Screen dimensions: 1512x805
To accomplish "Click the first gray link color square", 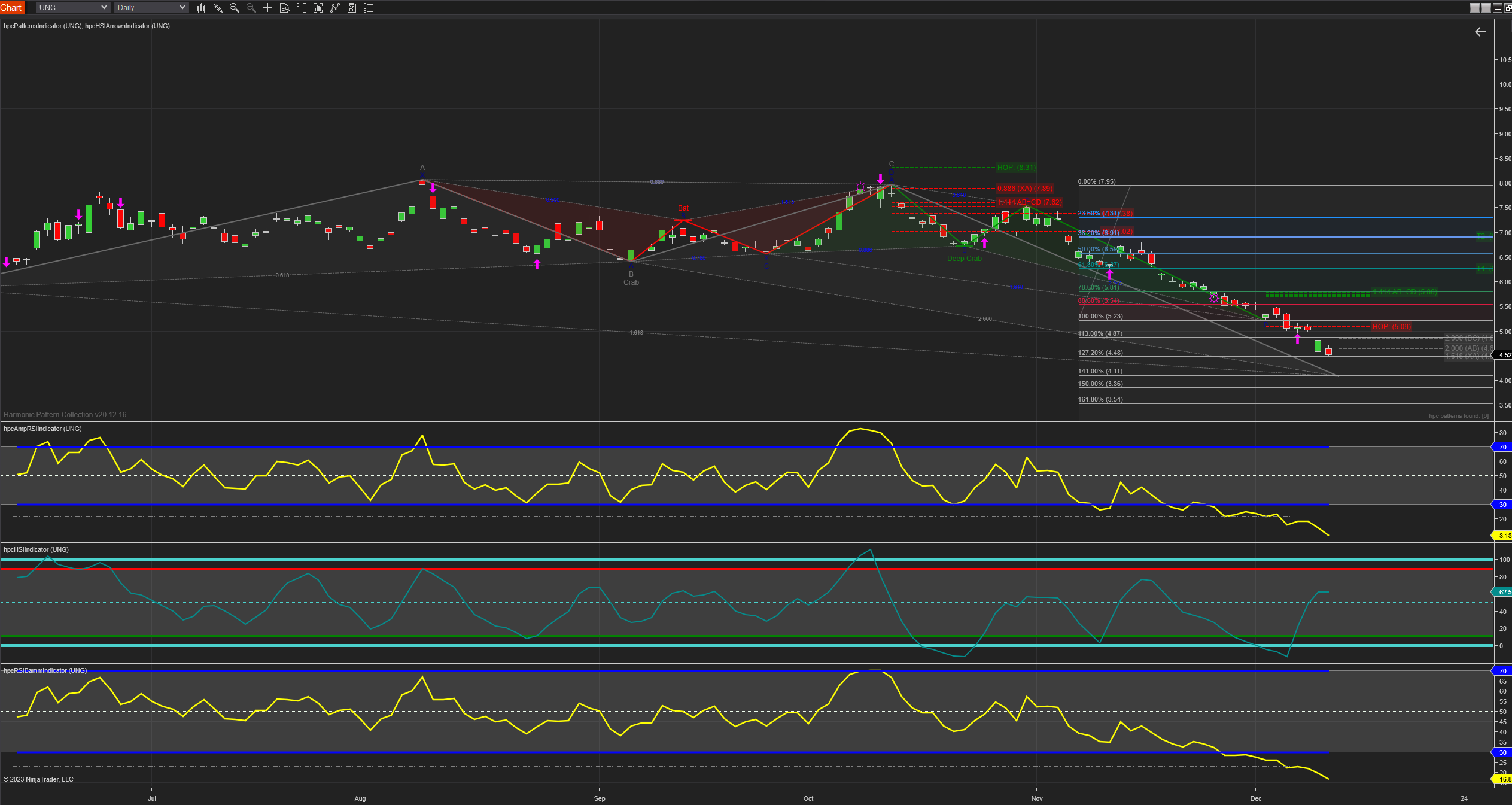I will 1475,8.
